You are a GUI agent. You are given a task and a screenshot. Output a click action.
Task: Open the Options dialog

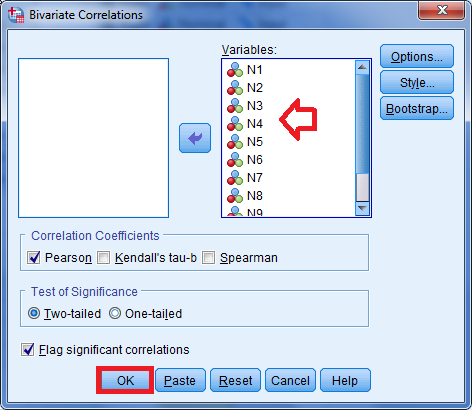(417, 56)
